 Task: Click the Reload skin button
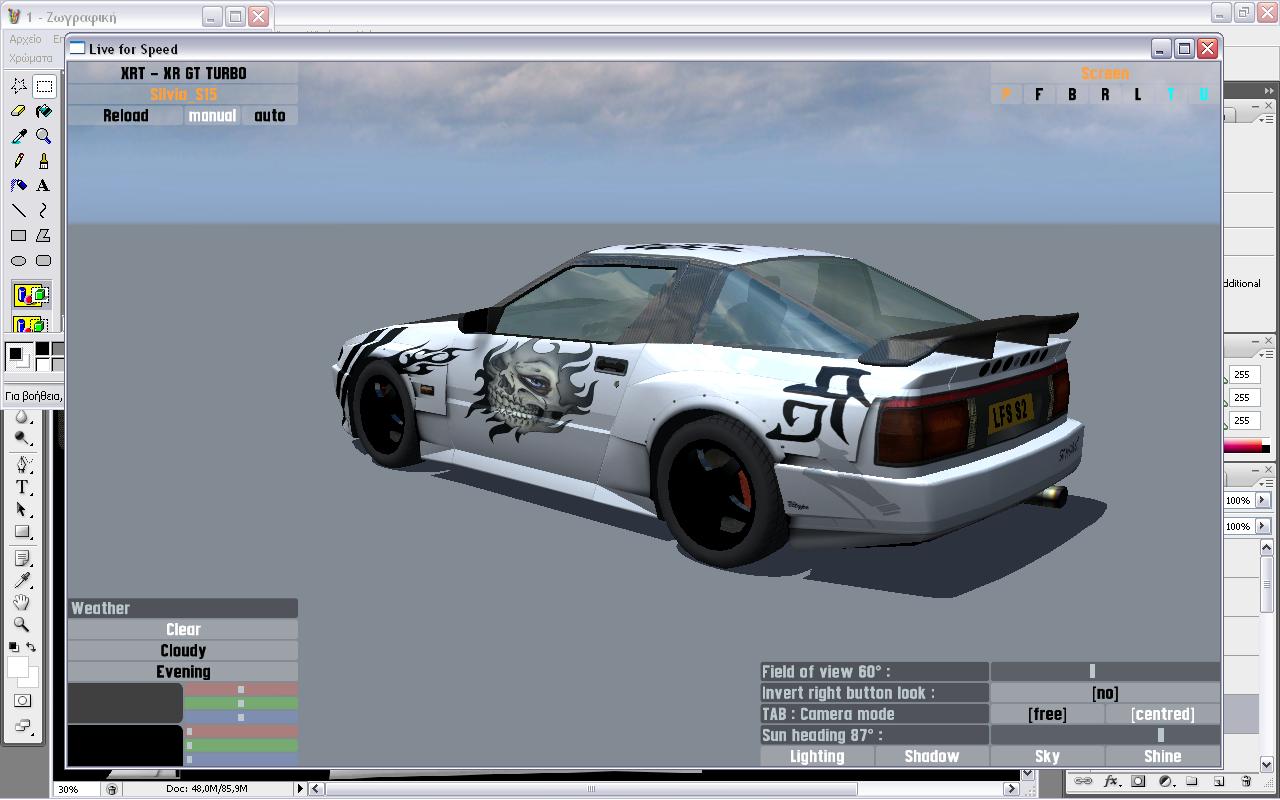click(126, 115)
